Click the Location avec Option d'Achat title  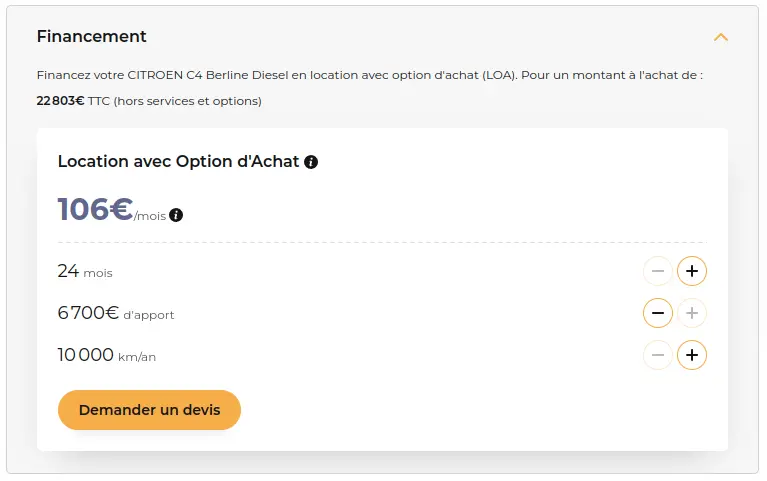point(178,161)
